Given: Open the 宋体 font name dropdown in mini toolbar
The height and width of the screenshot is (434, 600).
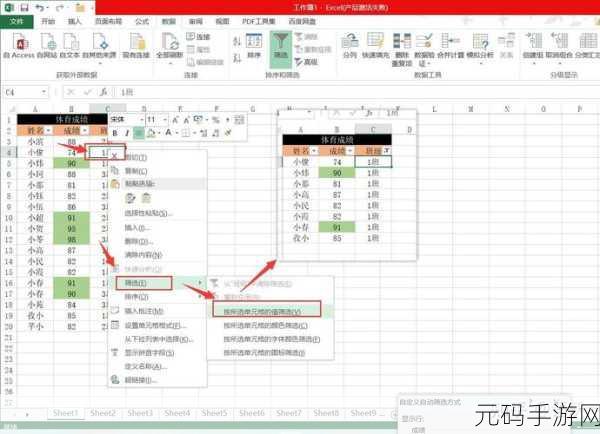Looking at the screenshot, I should [x=141, y=120].
